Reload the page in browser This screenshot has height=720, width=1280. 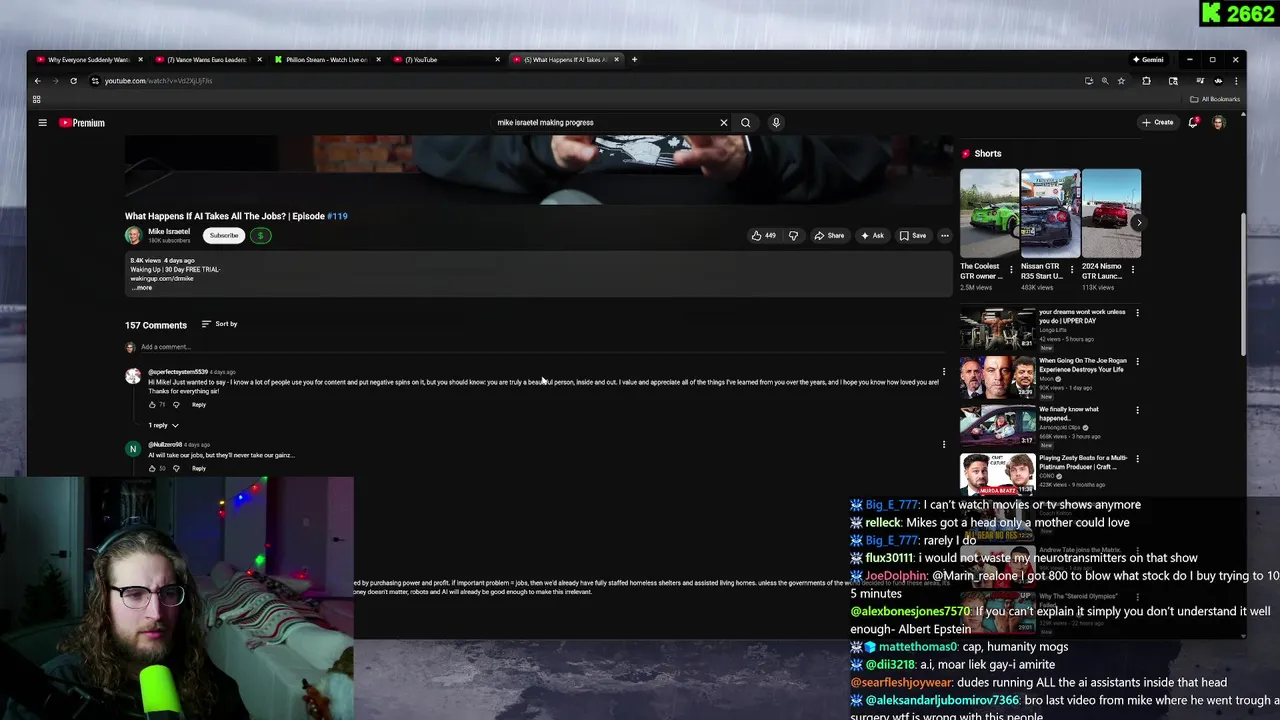pyautogui.click(x=73, y=81)
